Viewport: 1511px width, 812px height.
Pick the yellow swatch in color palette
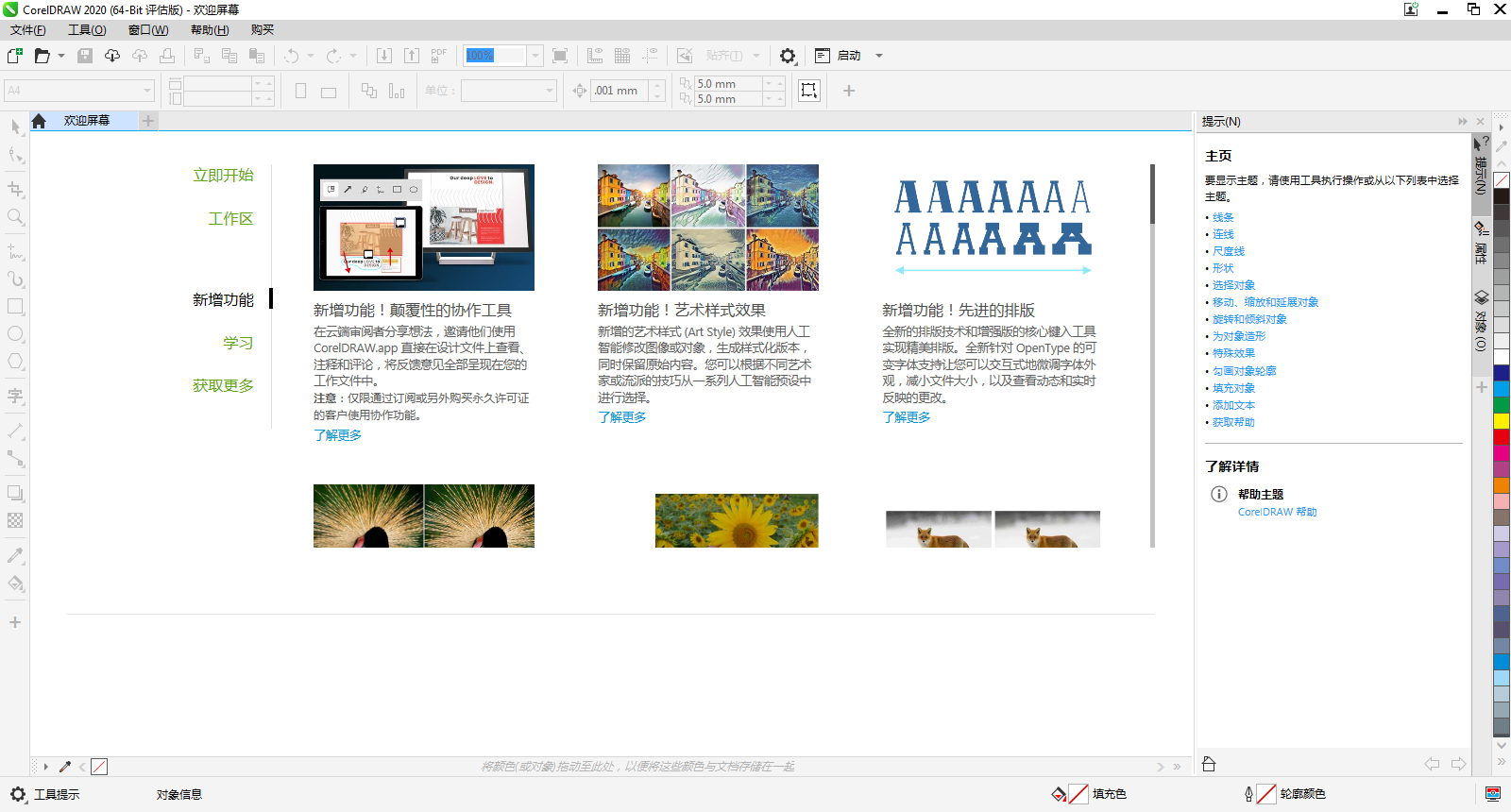pos(1501,421)
